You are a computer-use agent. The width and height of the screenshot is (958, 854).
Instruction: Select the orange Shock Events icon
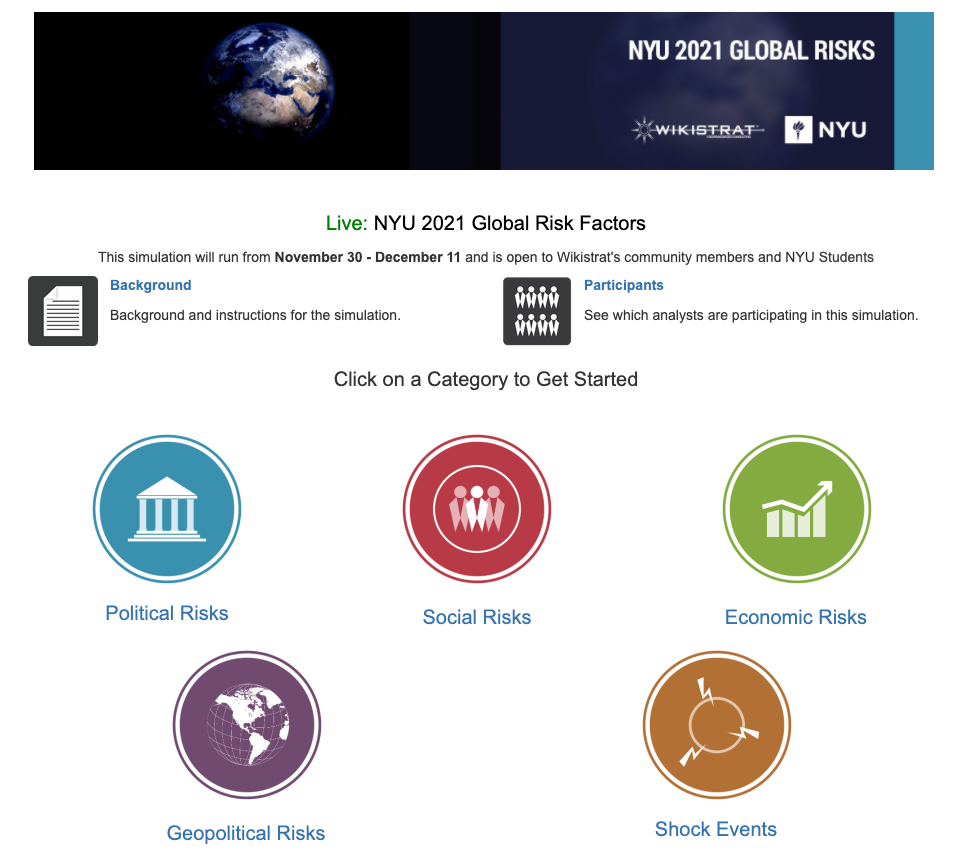point(717,724)
